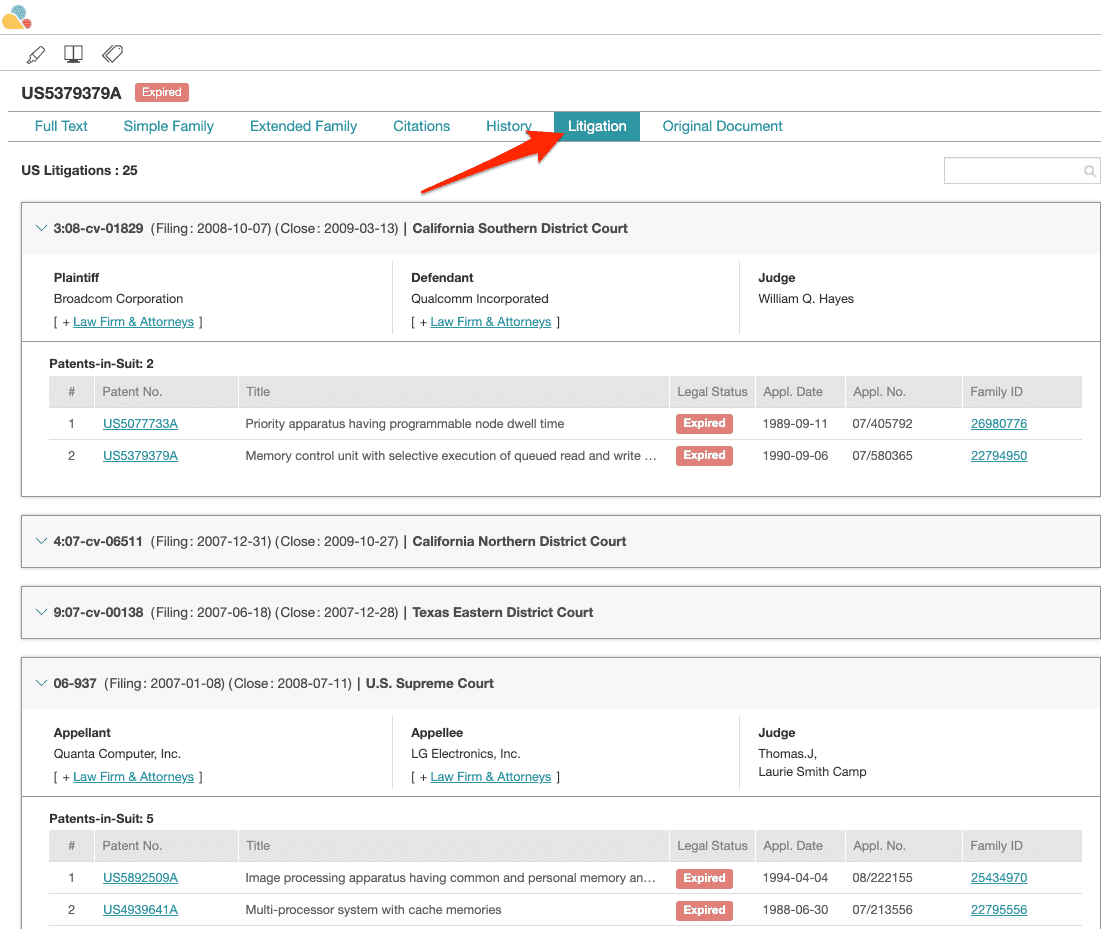Viewport: 1101px width, 929px height.
Task: Click 'Image processing apparatus having common' title
Action: click(x=450, y=878)
